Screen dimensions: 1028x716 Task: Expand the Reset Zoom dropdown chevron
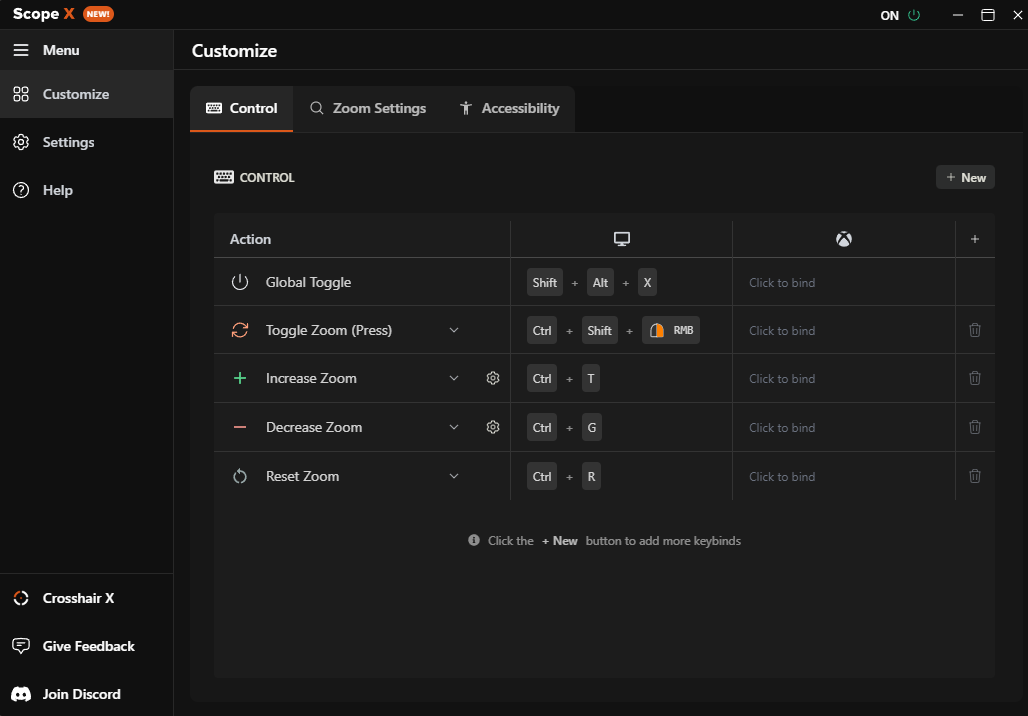coord(454,476)
